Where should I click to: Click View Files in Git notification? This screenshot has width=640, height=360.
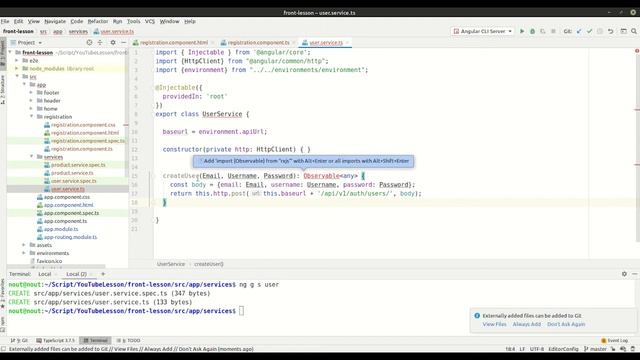tap(494, 324)
